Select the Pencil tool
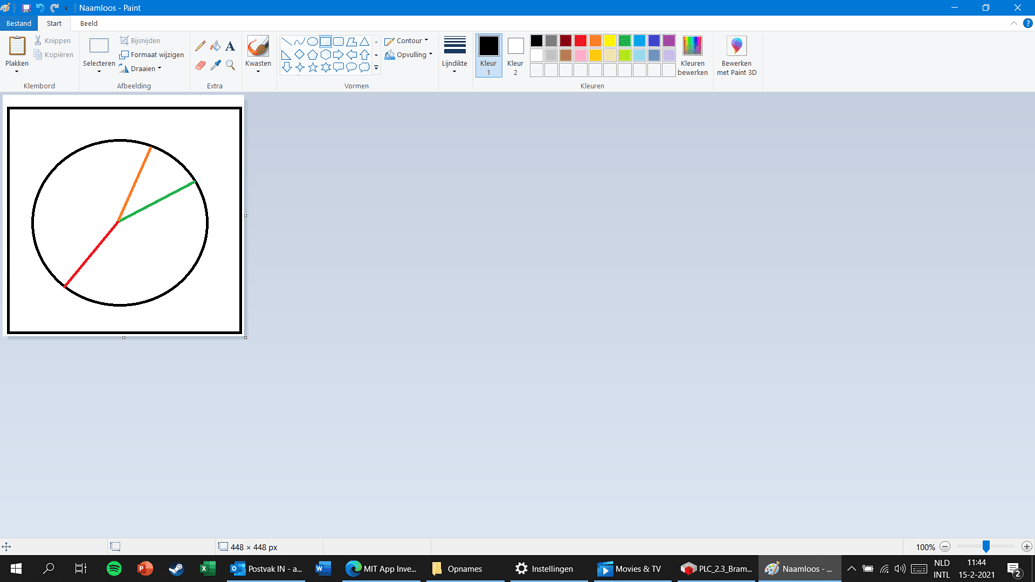 click(201, 46)
